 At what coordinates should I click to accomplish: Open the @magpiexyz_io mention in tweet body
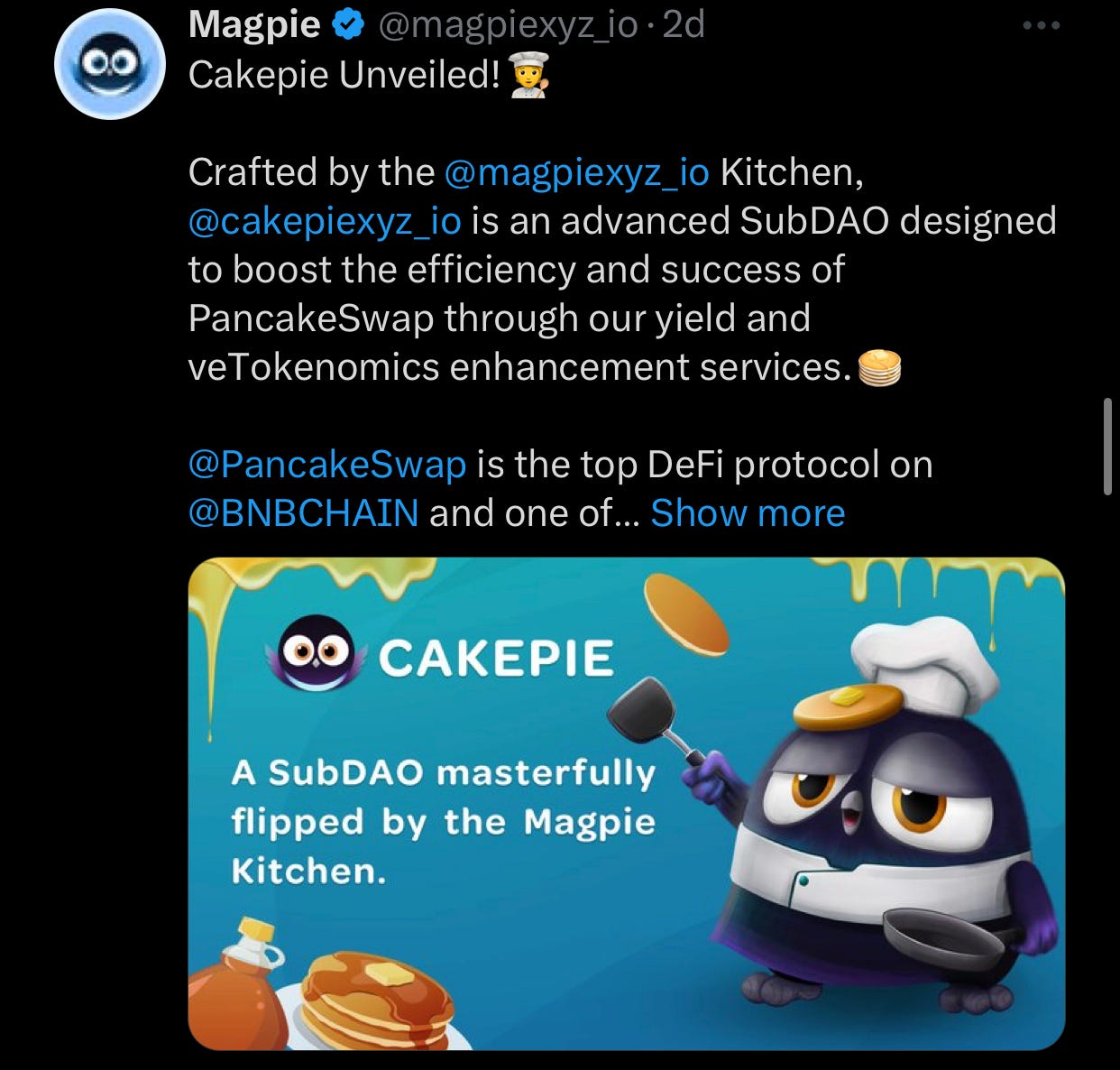577,171
